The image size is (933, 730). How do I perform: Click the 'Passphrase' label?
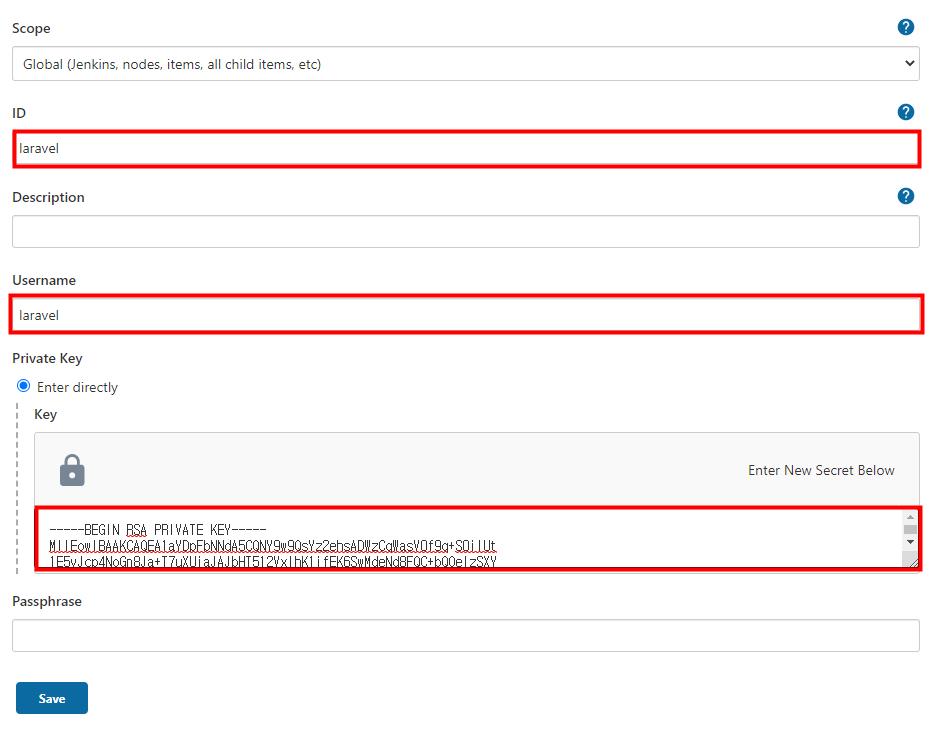pyautogui.click(x=47, y=601)
